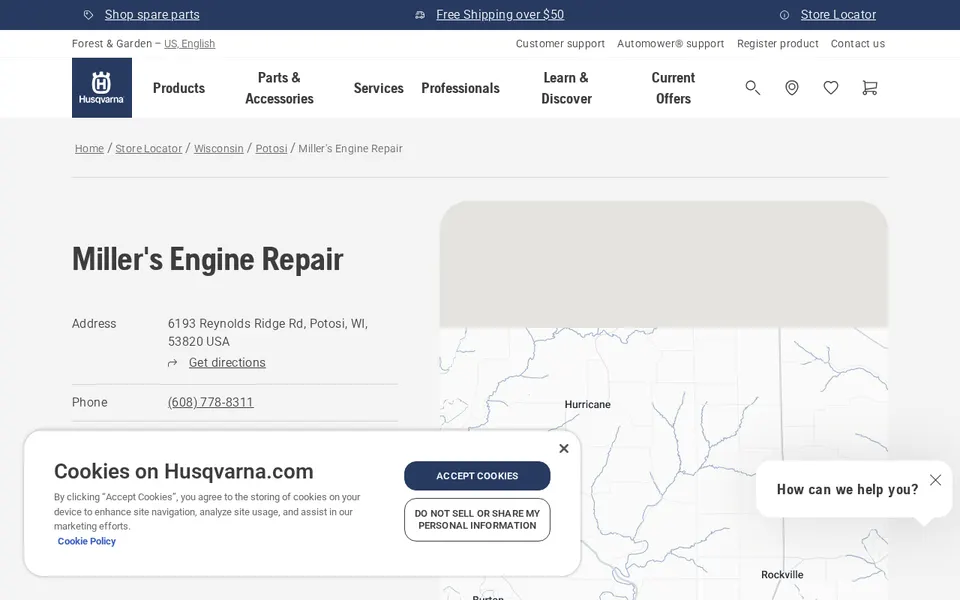Viewport: 960px width, 600px height.
Task: Click the Husqvarna logo
Action: (x=102, y=88)
